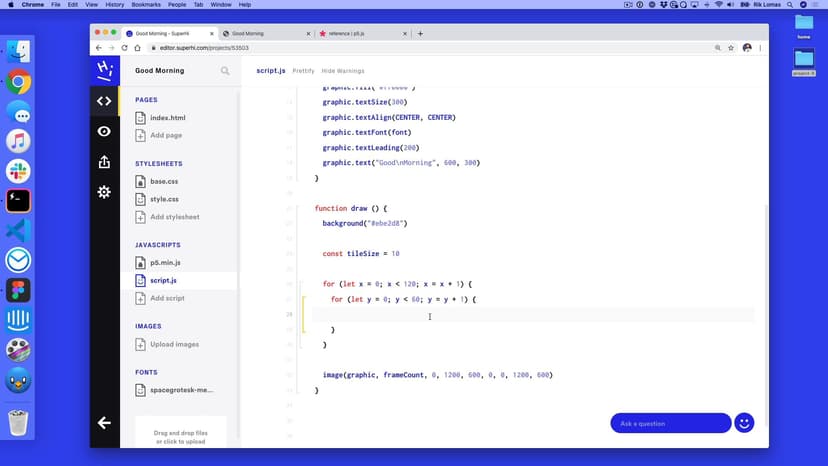Click Add script under Javascripts
The height and width of the screenshot is (466, 828).
167,298
